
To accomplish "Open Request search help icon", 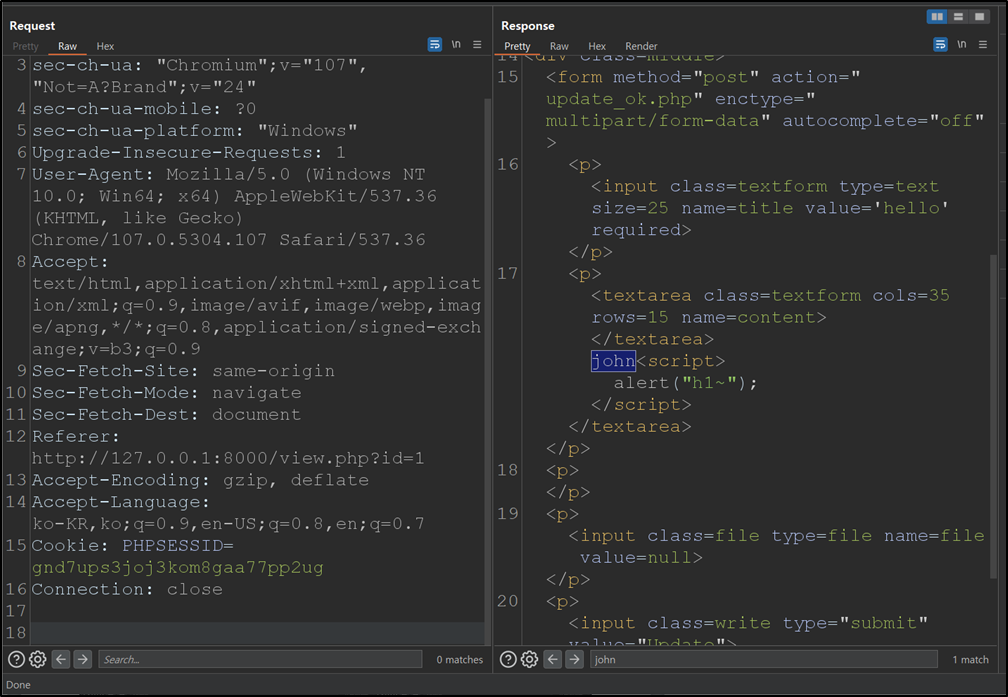I will coord(17,659).
